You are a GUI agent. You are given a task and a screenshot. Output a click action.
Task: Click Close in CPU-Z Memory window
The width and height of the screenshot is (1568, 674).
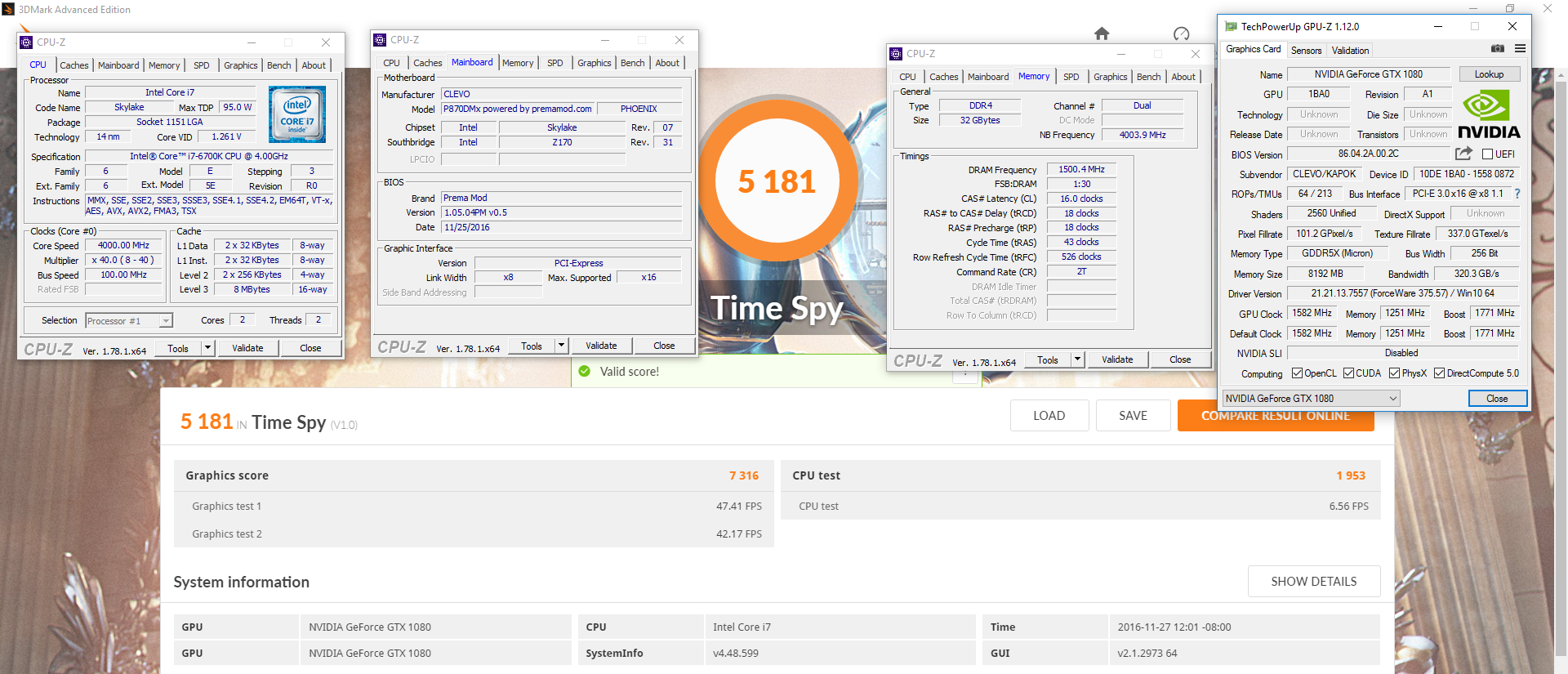tap(1180, 359)
